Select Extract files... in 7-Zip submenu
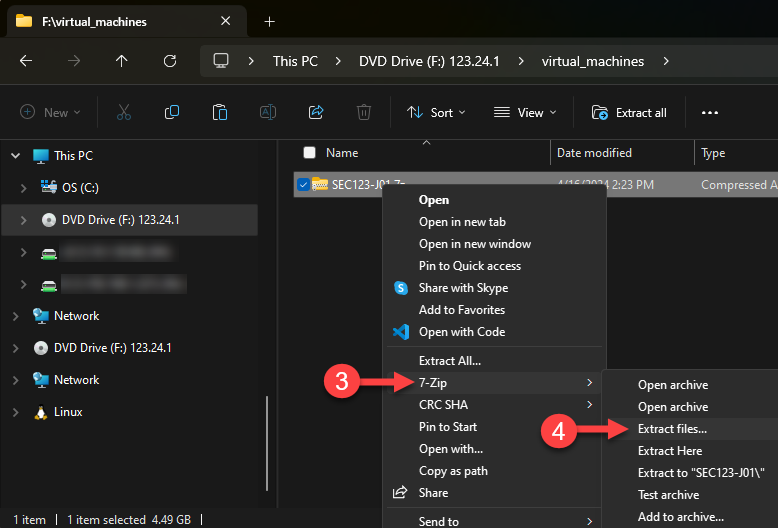Image resolution: width=778 pixels, height=528 pixels. click(672, 429)
